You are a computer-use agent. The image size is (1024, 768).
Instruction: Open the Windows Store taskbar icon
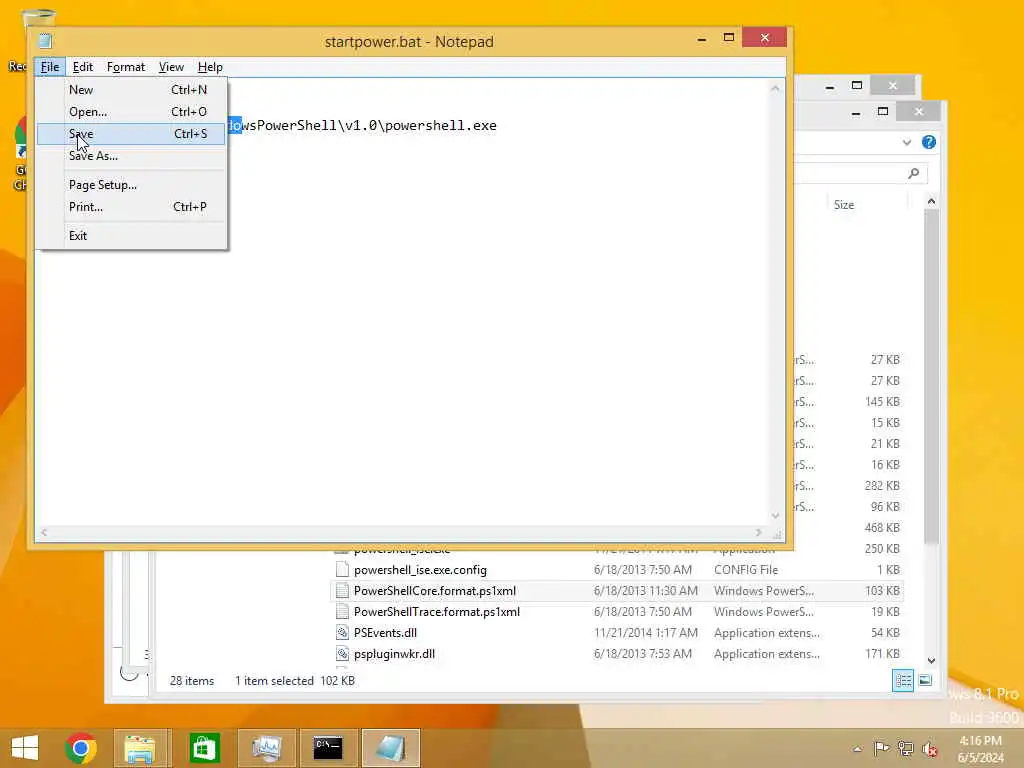click(x=204, y=748)
